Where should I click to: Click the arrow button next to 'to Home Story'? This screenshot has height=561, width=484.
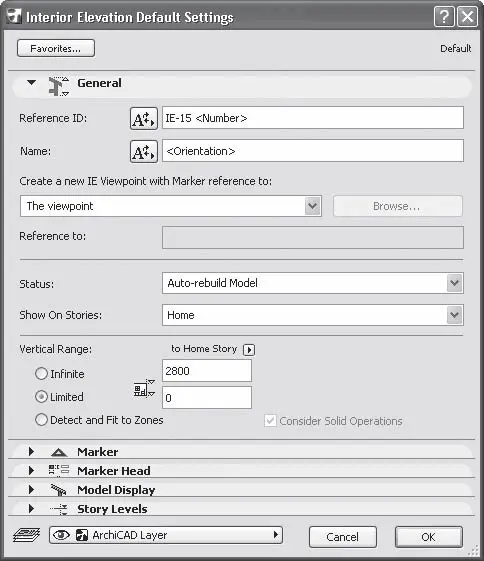click(x=249, y=350)
